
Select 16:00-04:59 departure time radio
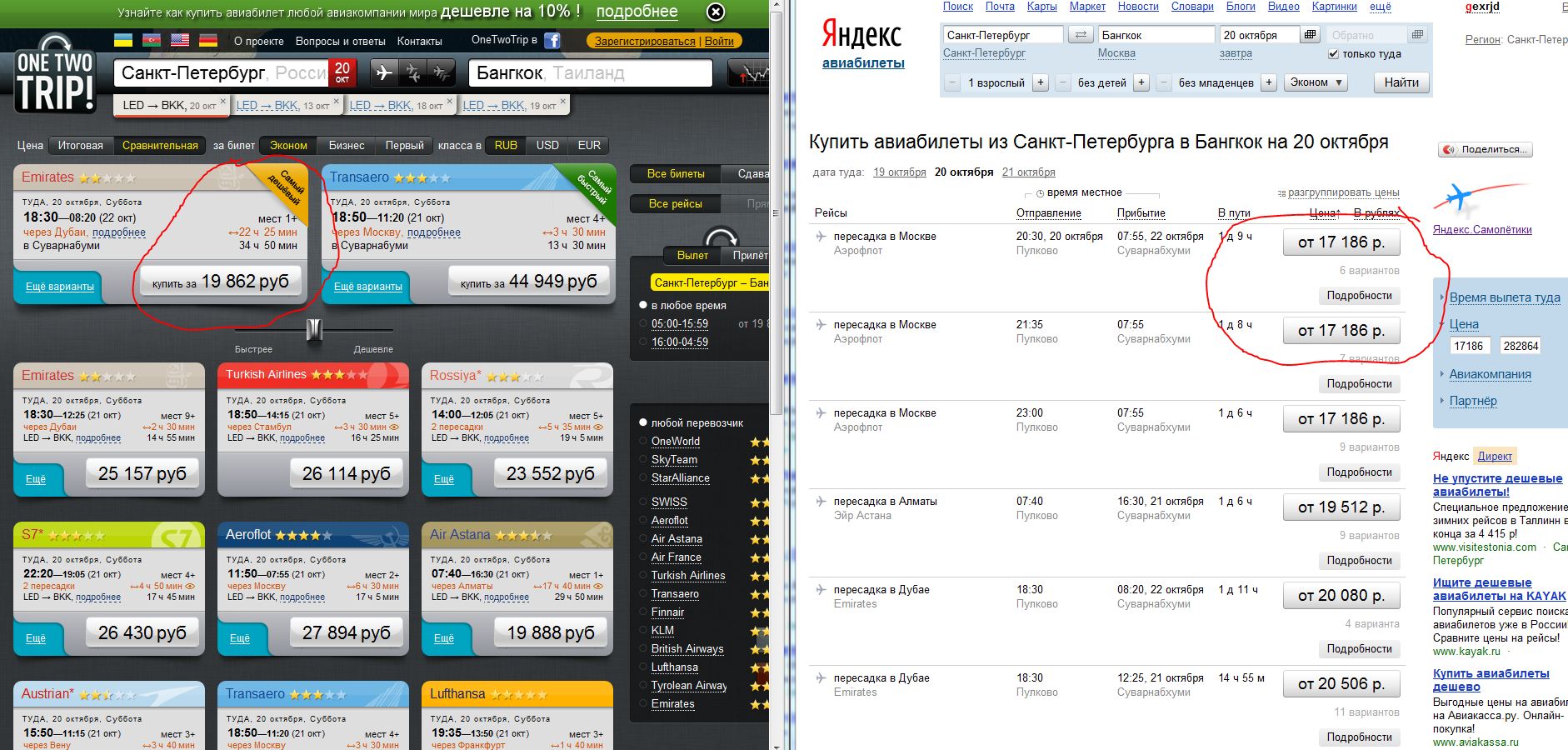(x=642, y=342)
